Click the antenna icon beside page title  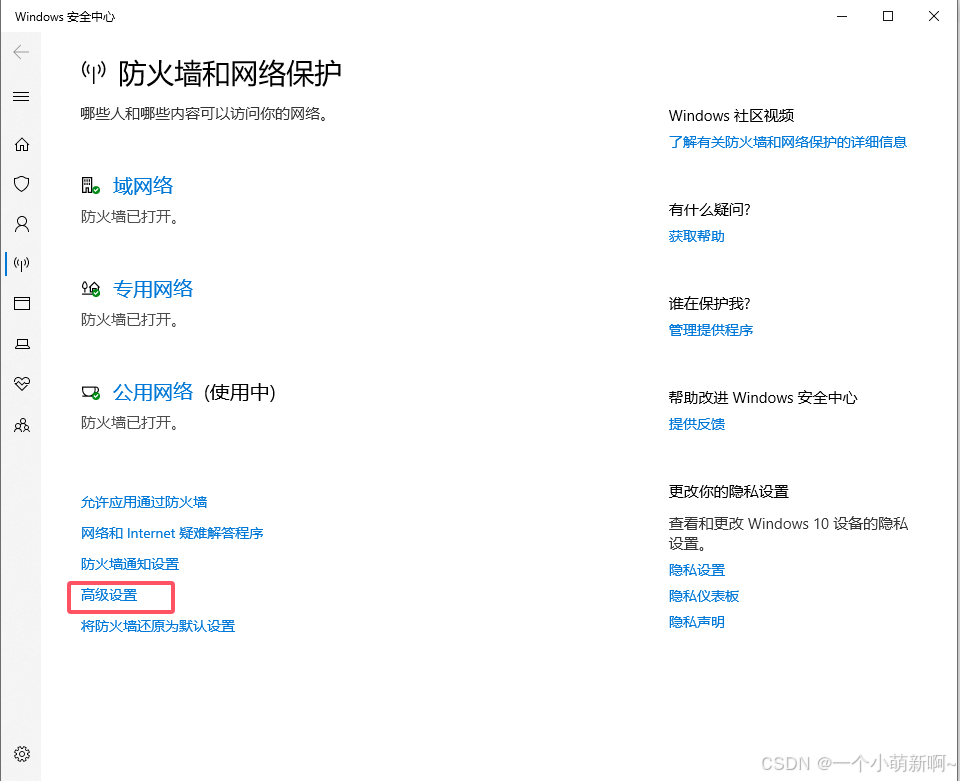point(94,72)
